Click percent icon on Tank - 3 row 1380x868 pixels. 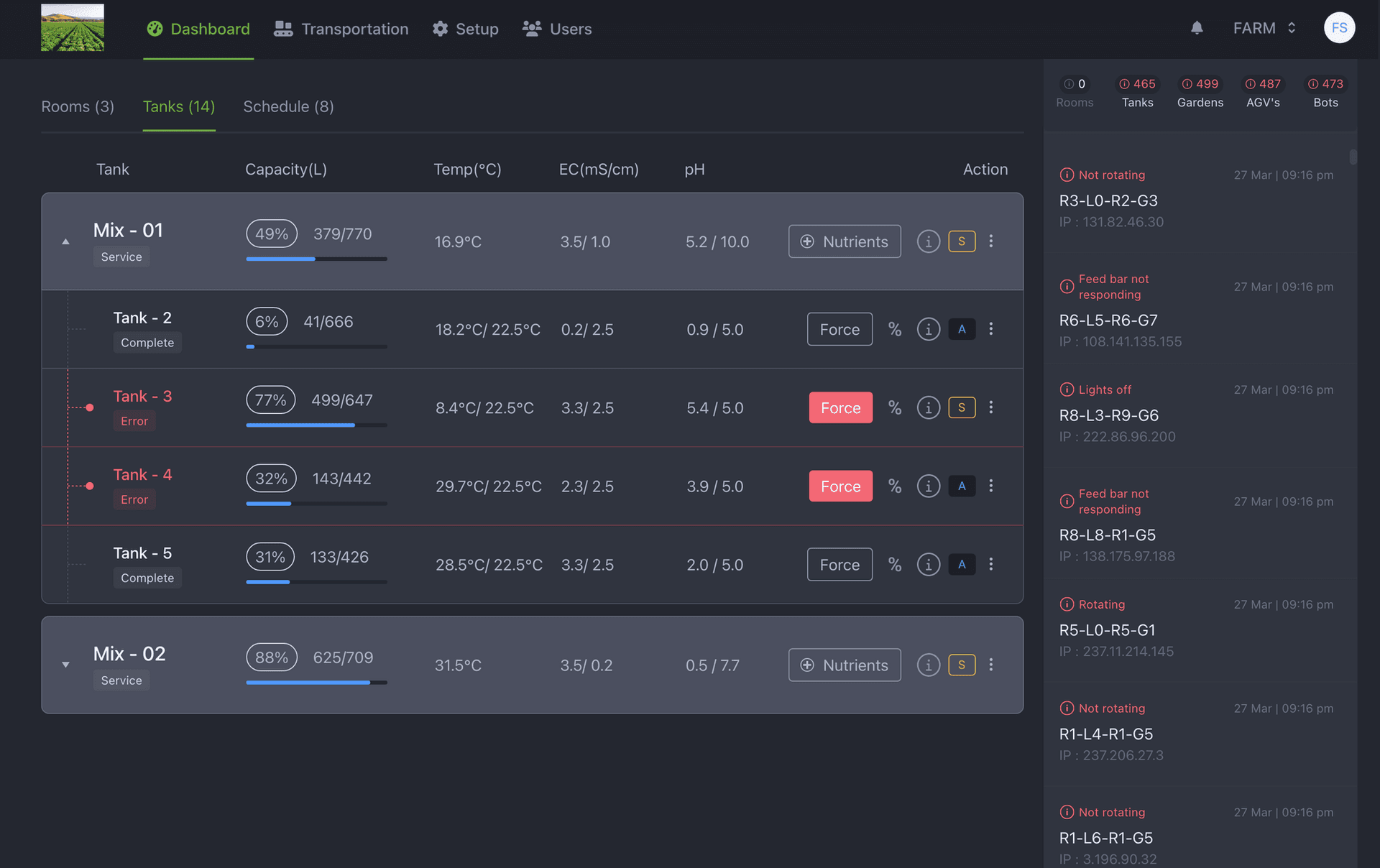[x=894, y=407]
